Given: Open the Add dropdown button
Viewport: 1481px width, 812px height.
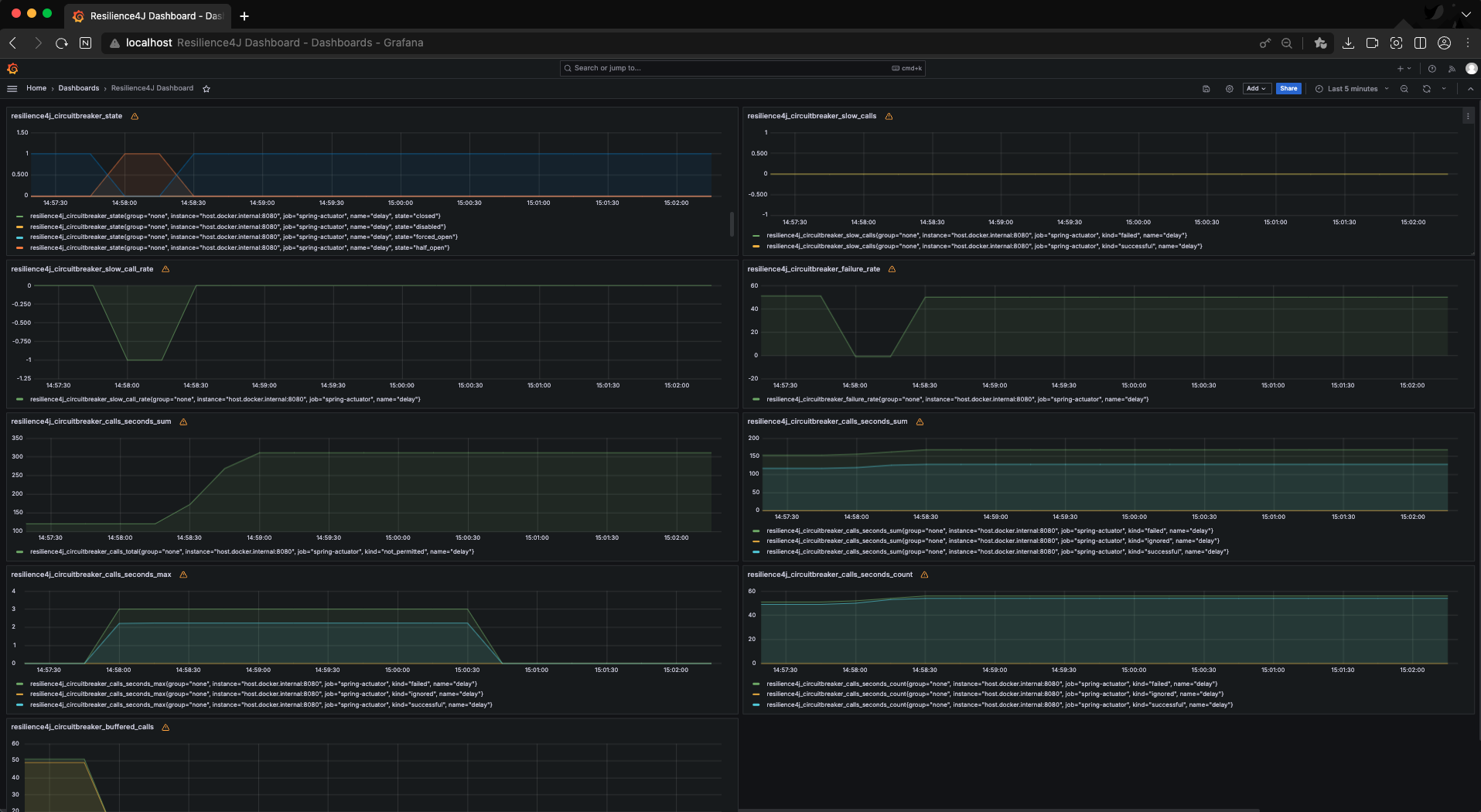Looking at the screenshot, I should [x=1256, y=89].
